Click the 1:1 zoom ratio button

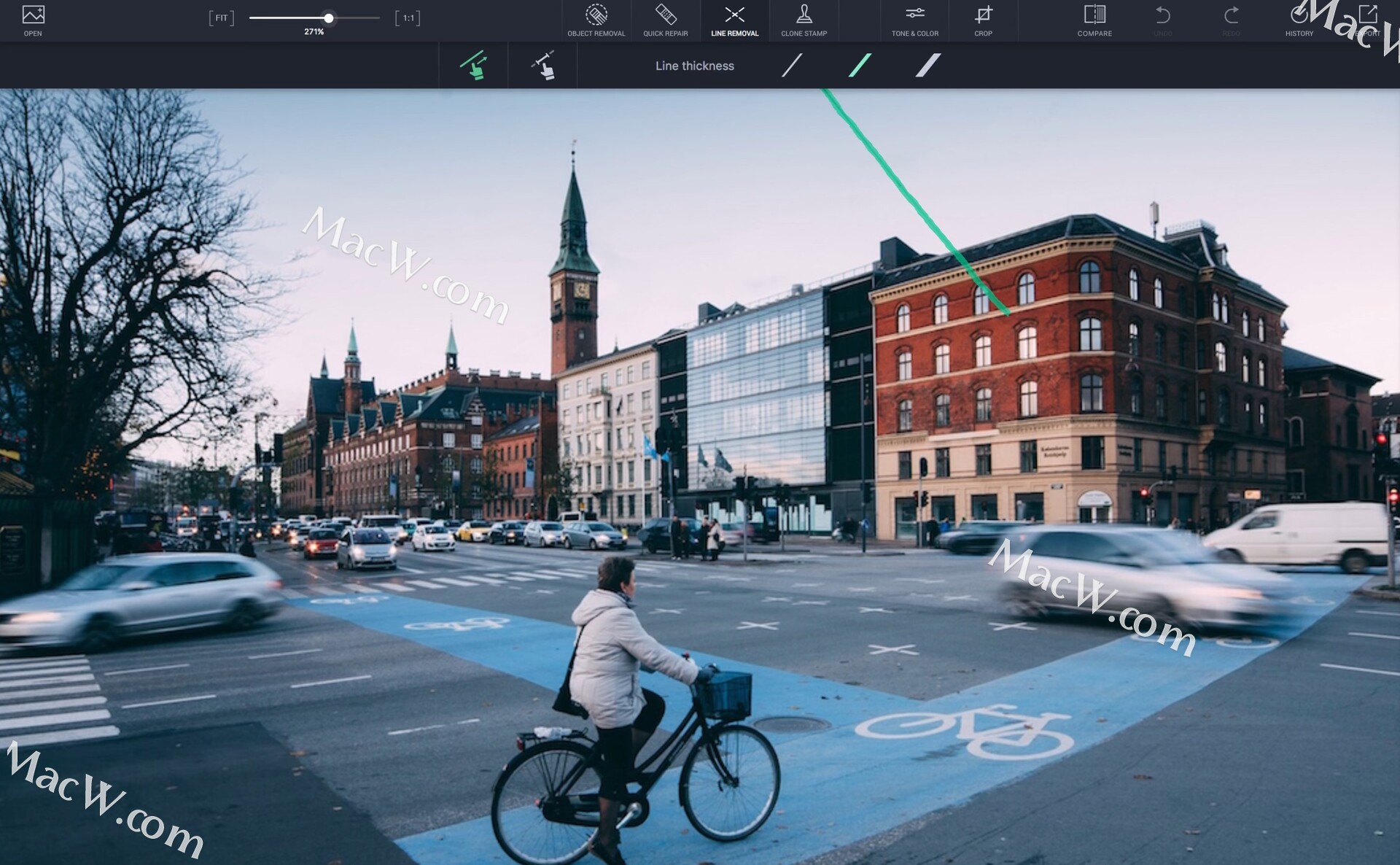click(x=408, y=17)
